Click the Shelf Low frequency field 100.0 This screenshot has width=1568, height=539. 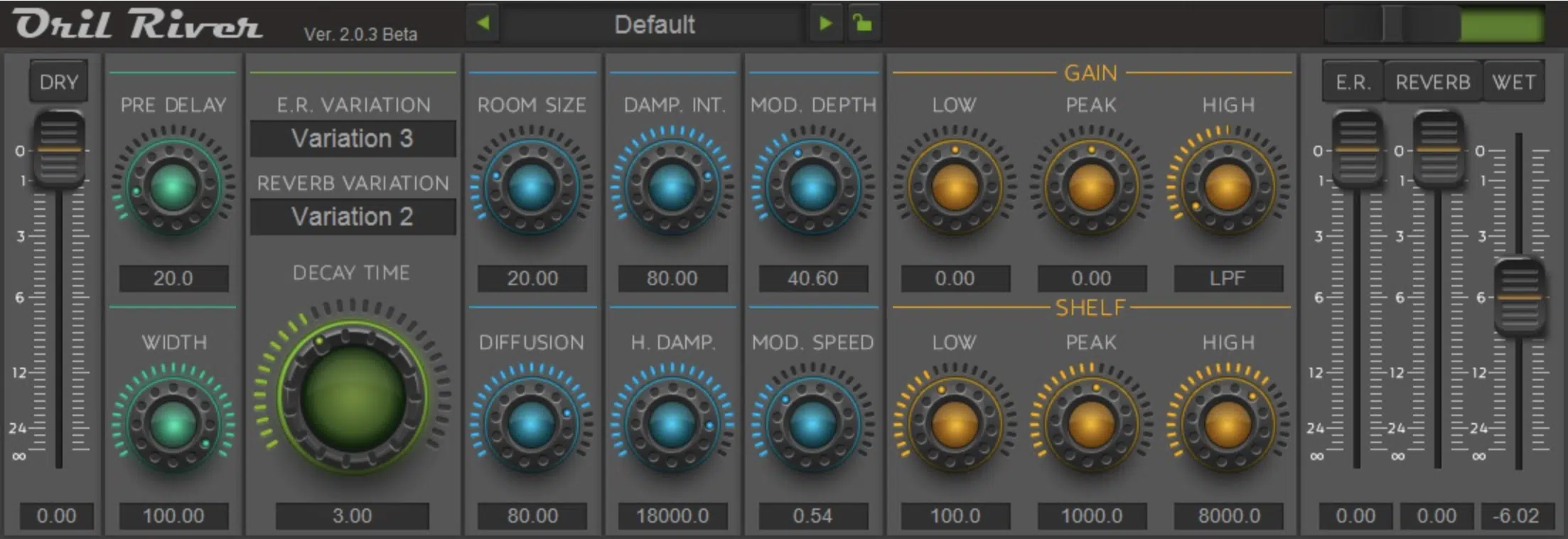click(955, 516)
